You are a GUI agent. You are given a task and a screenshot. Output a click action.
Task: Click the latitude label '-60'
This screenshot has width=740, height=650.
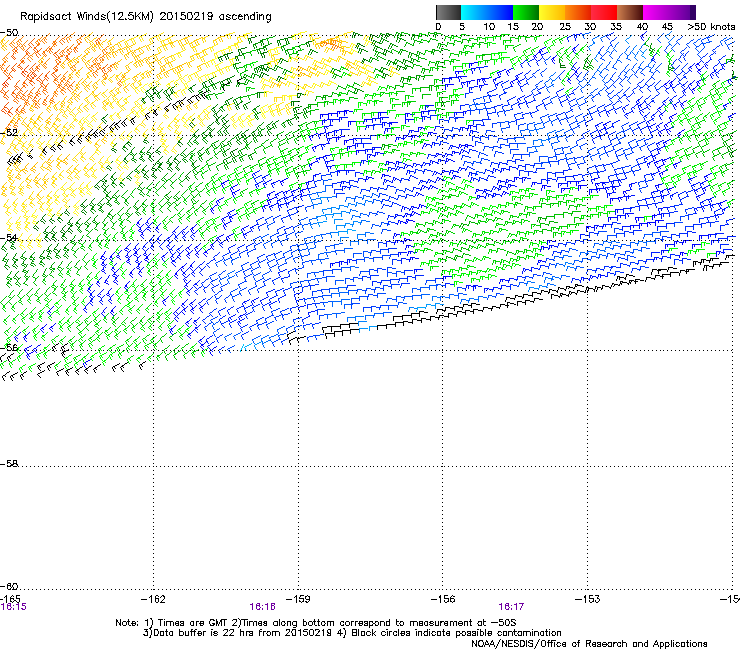click(x=9, y=587)
